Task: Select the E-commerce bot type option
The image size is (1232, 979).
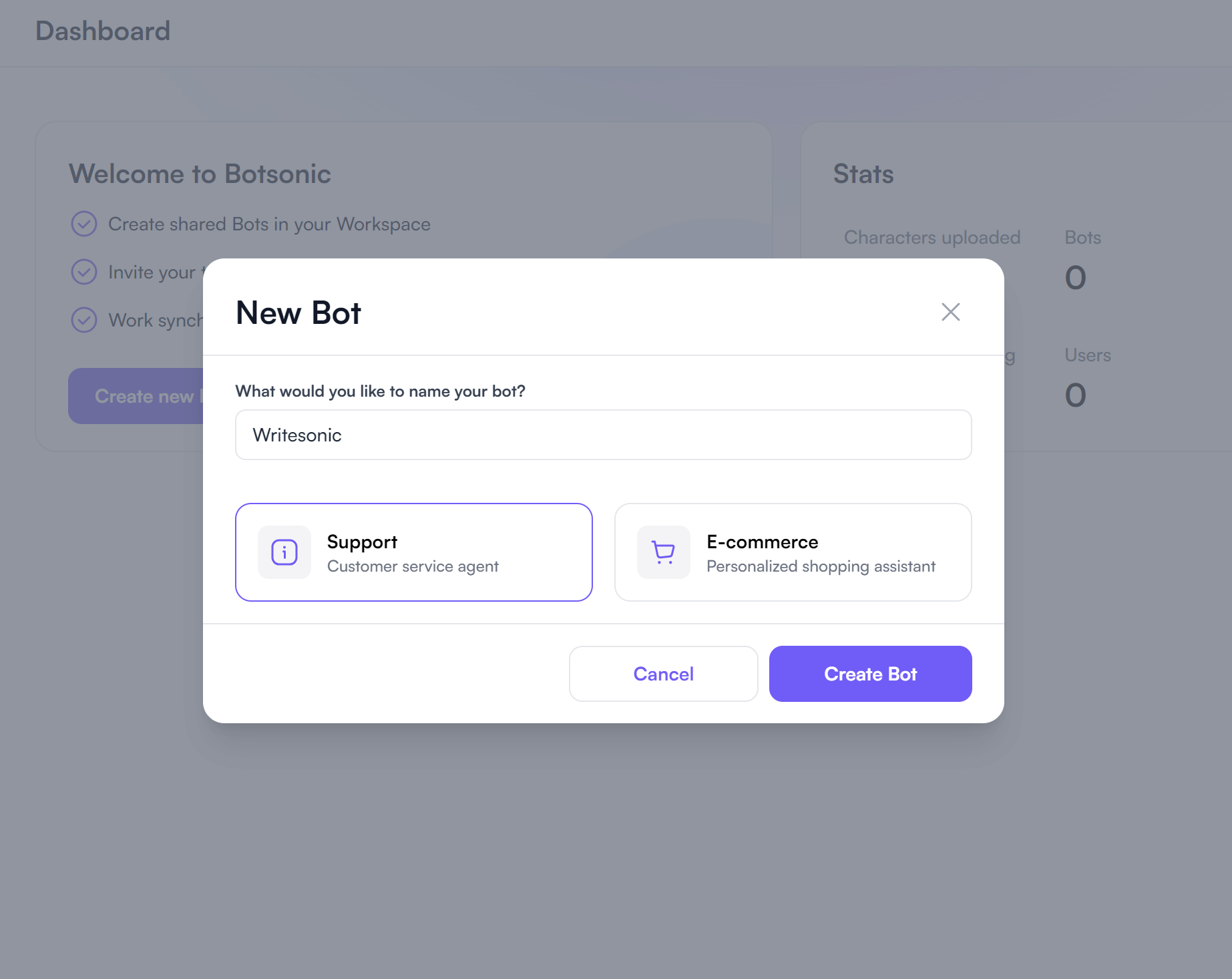Action: tap(793, 552)
